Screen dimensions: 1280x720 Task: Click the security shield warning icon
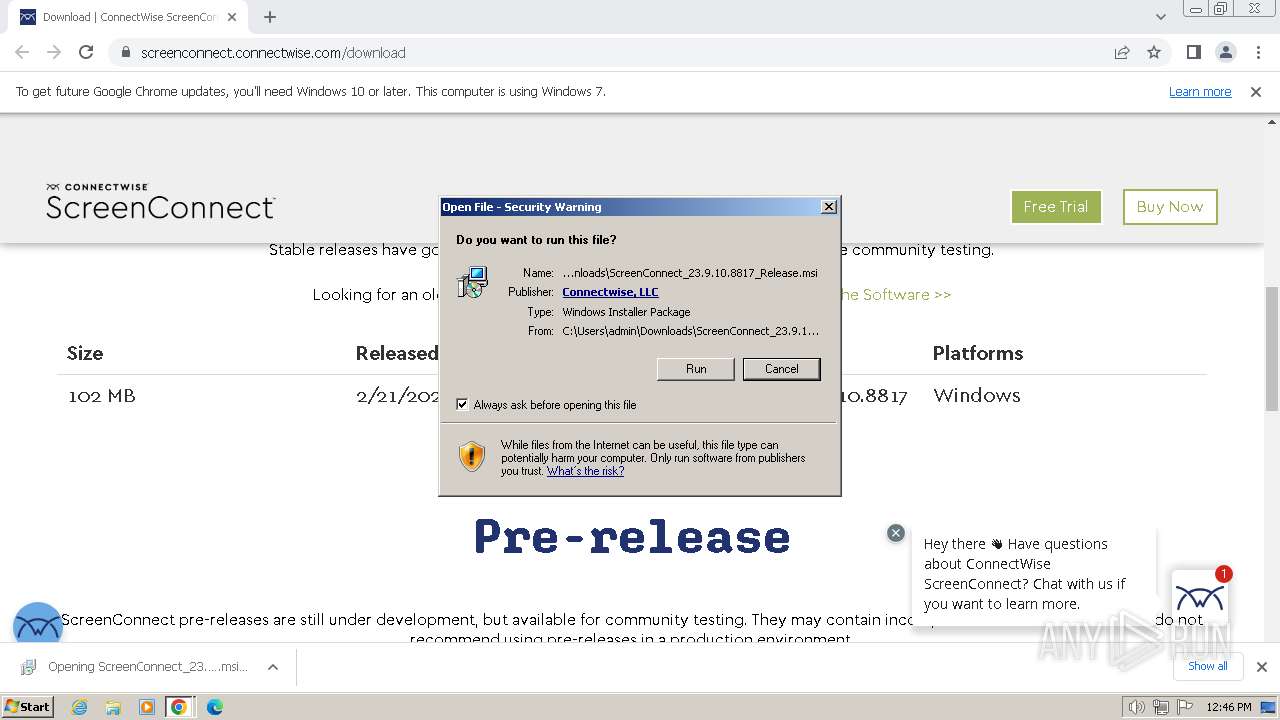[x=472, y=457]
